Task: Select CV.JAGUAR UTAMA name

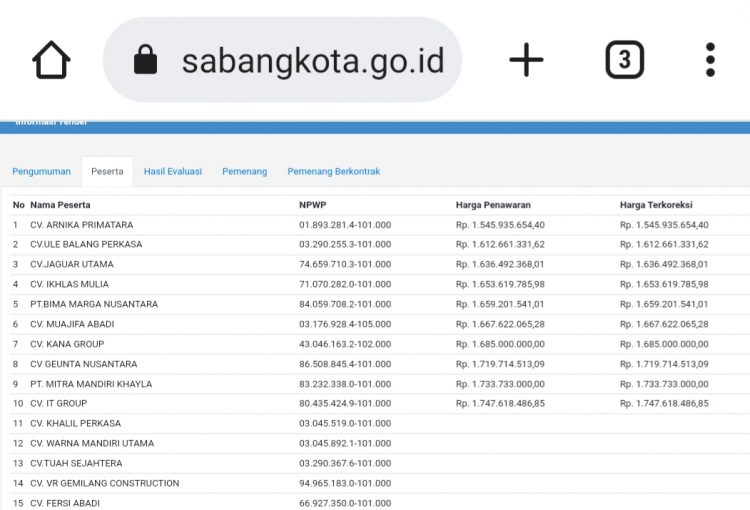Action: (72, 264)
